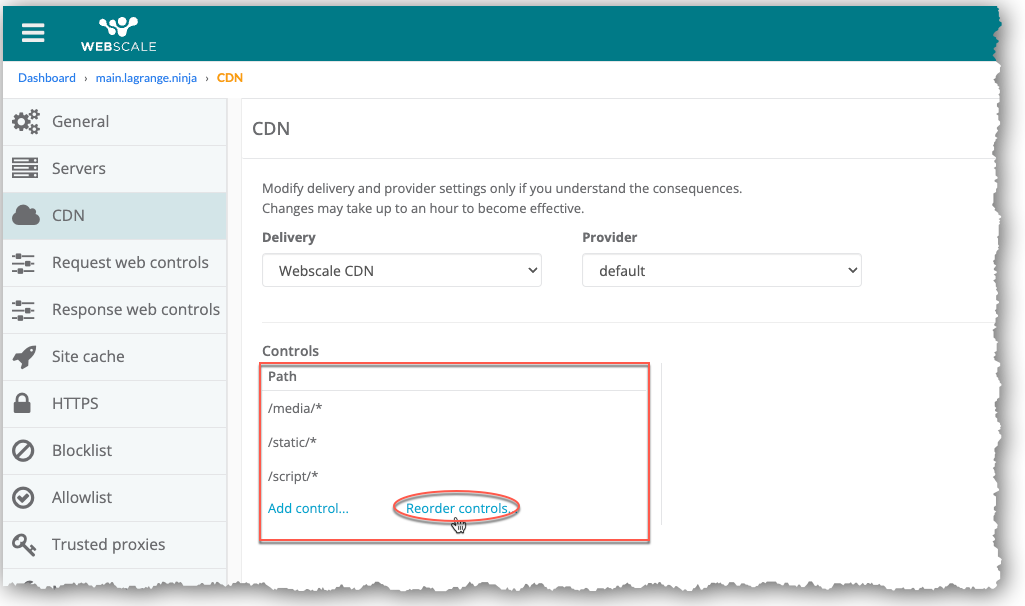Image resolution: width=1025 pixels, height=606 pixels.
Task: Open the Provider dropdown
Action: (721, 271)
